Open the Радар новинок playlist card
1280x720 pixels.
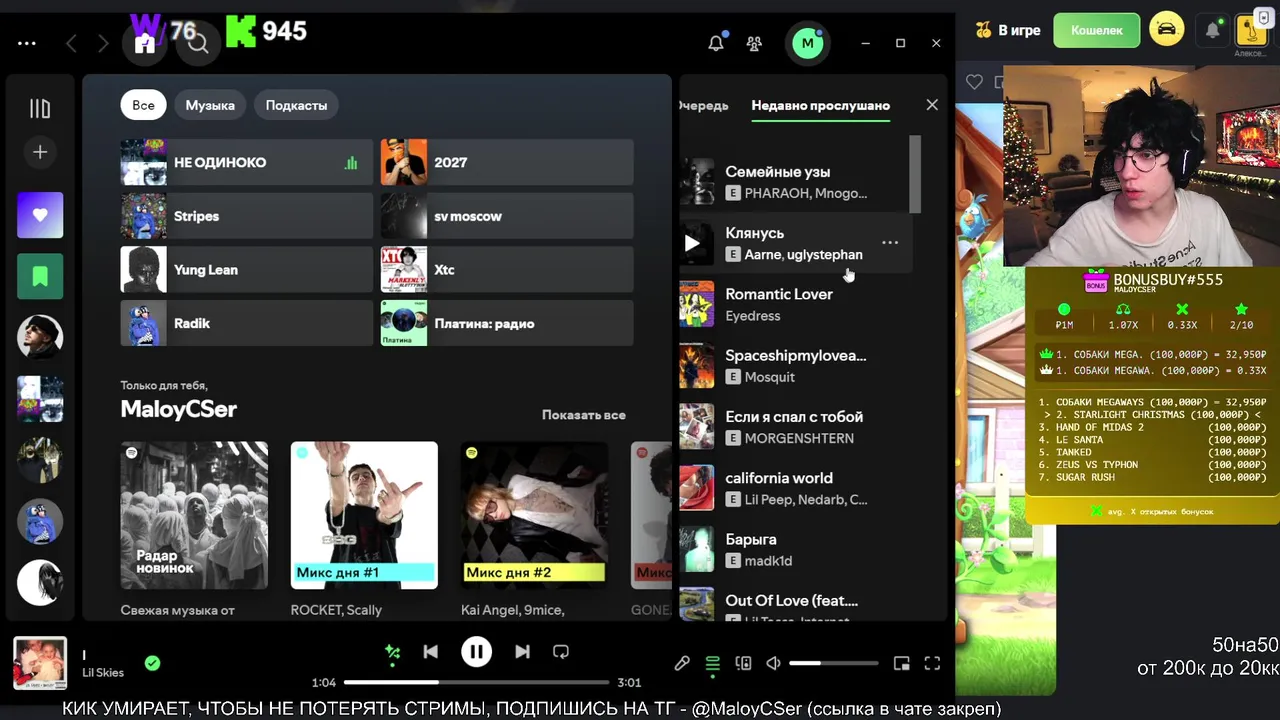(194, 515)
